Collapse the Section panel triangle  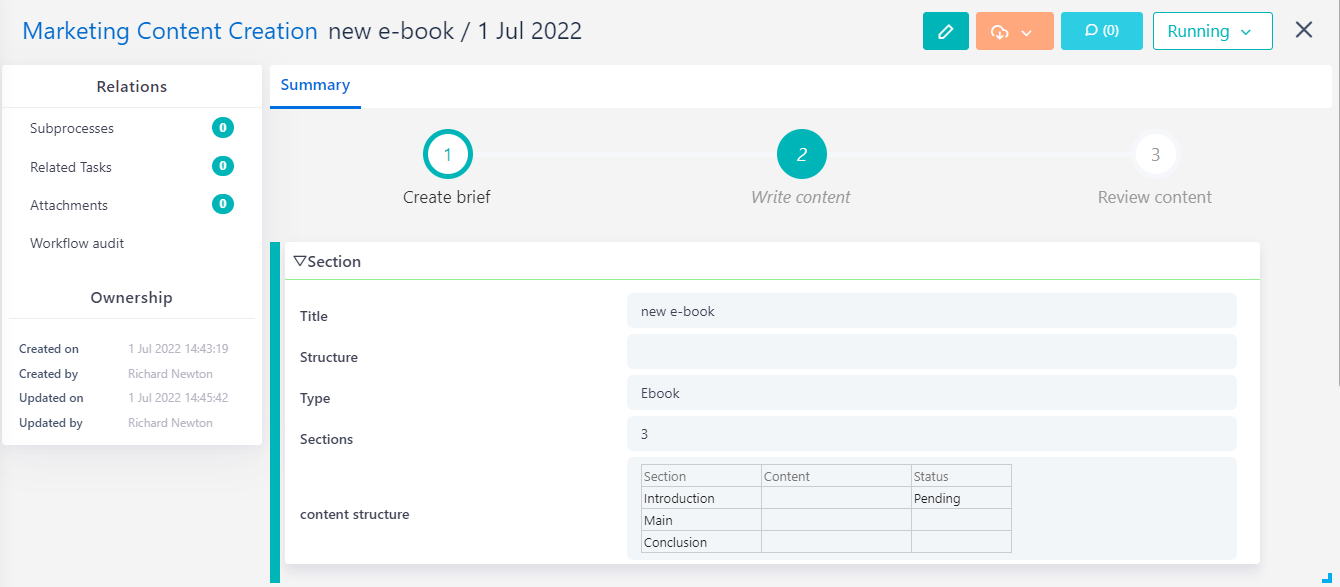click(299, 261)
